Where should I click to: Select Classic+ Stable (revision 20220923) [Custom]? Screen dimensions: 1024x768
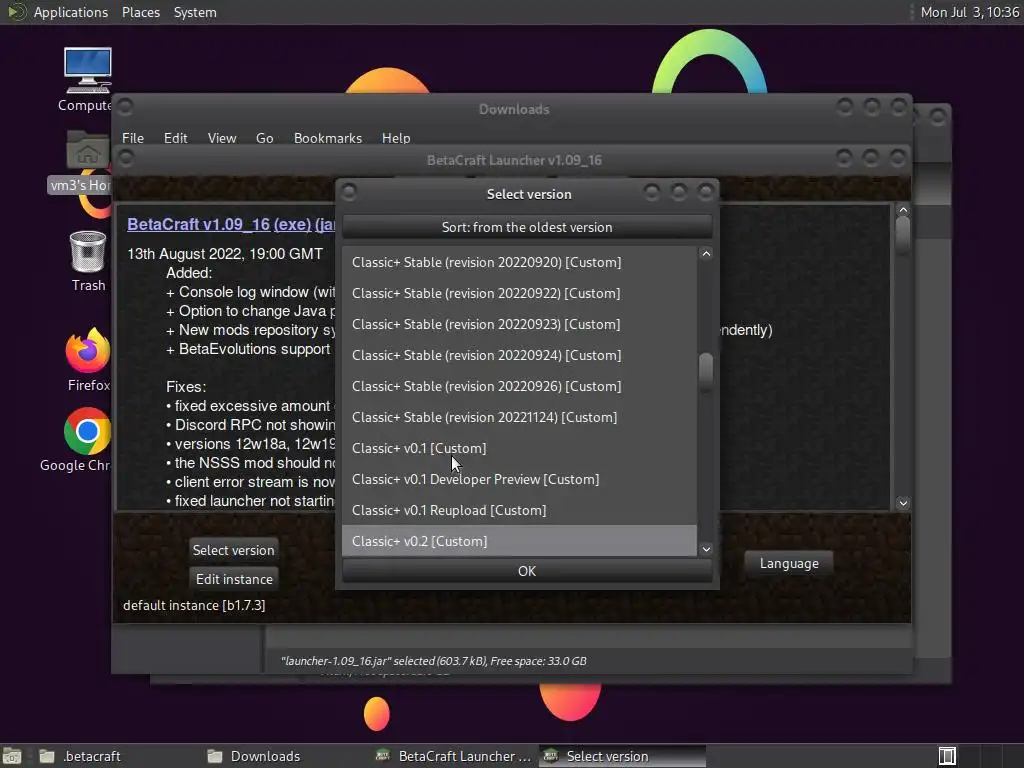click(519, 324)
